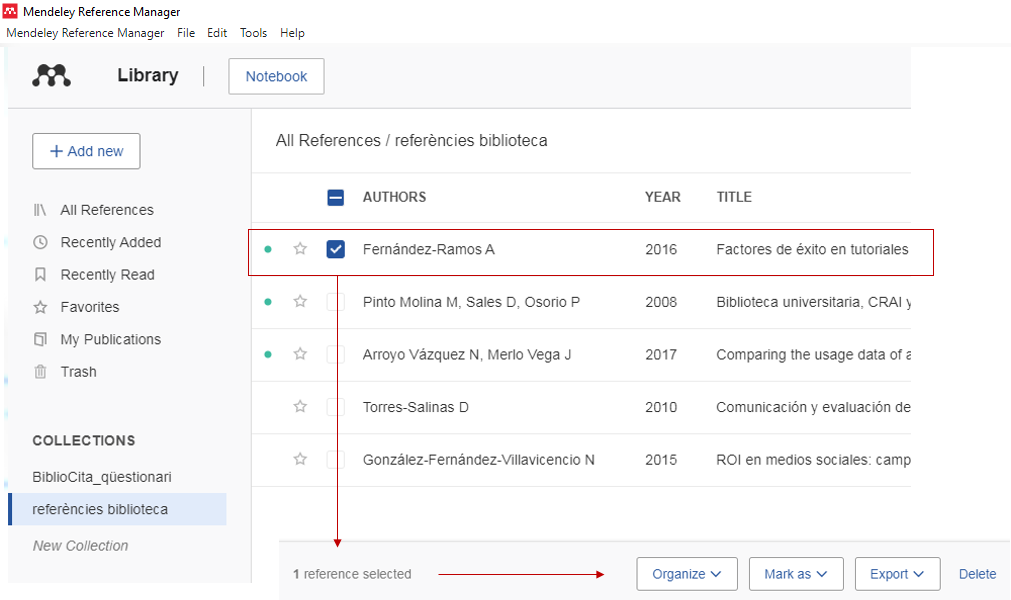Click the Mendeley logo icon in the header
This screenshot has height=600, width=1011.
click(x=52, y=75)
